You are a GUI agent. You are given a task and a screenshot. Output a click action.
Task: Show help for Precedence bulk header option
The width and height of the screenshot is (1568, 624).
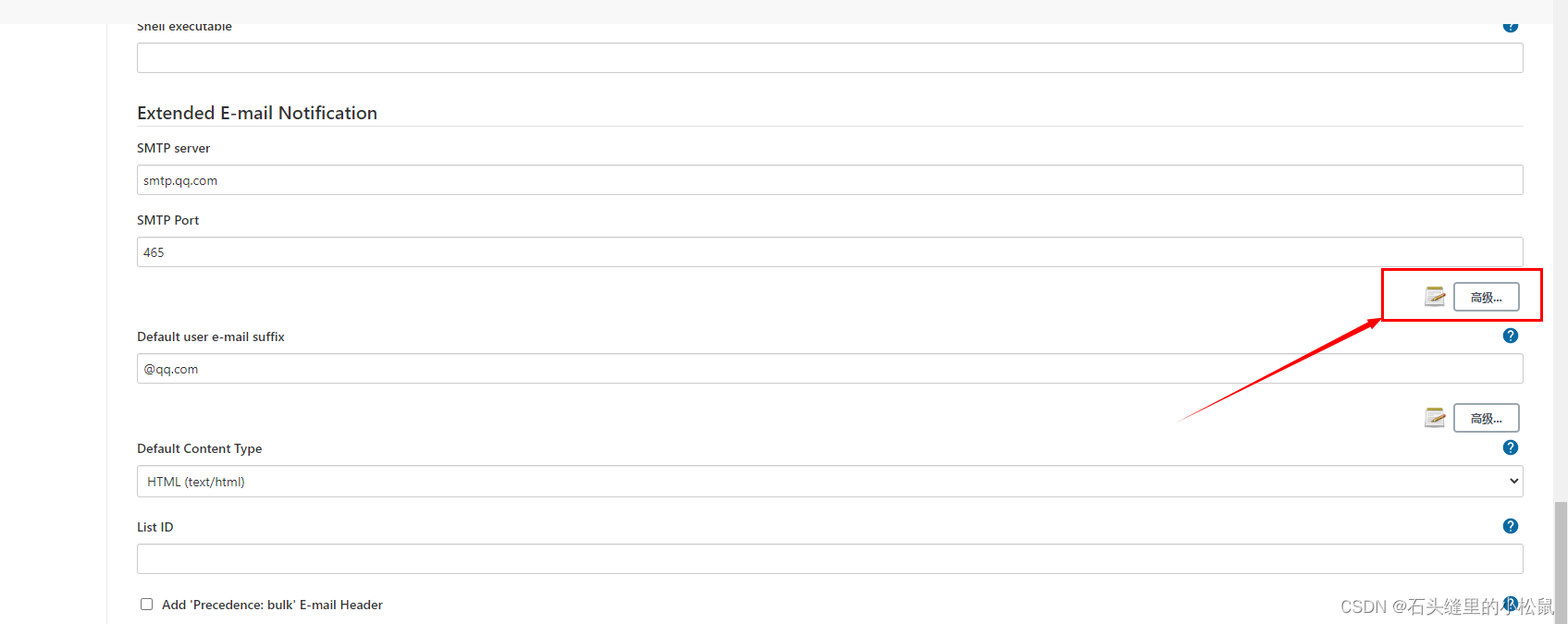(1511, 604)
